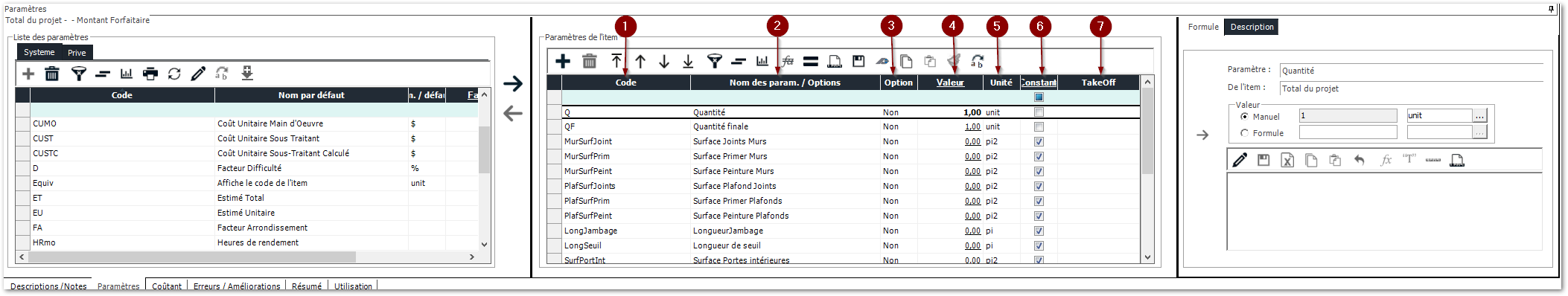Click copy pages icon in formula editor toolbar
Viewport: 1568px width, 296px height.
pyautogui.click(x=1311, y=160)
